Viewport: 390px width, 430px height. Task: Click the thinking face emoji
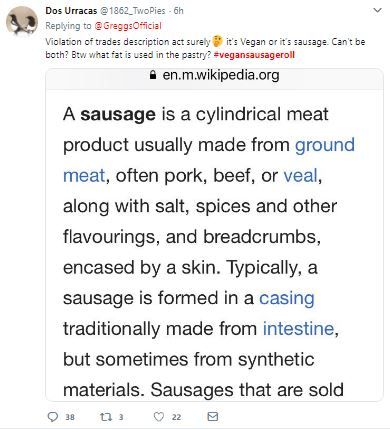[x=218, y=42]
